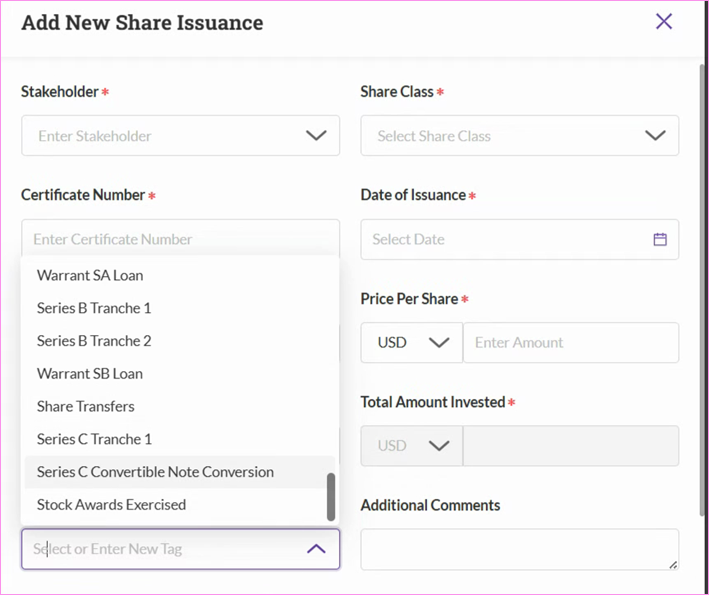Open the Total Amount Invested currency dropdown
709x595 pixels.
411,446
